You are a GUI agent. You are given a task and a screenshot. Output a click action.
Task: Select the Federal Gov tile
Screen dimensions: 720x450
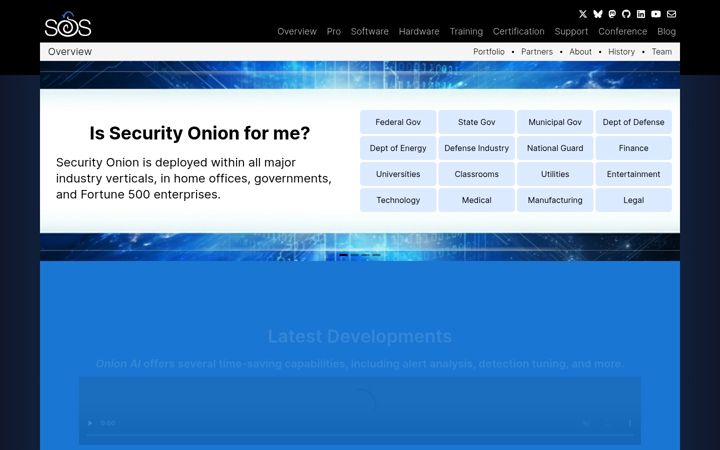point(398,122)
